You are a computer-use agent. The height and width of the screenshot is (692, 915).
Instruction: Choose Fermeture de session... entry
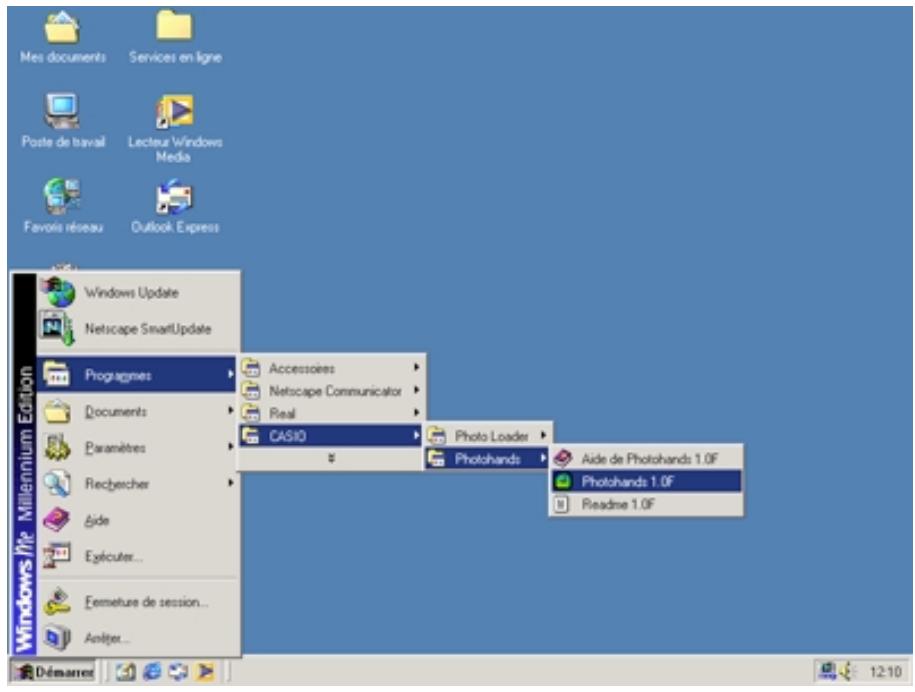tap(138, 602)
